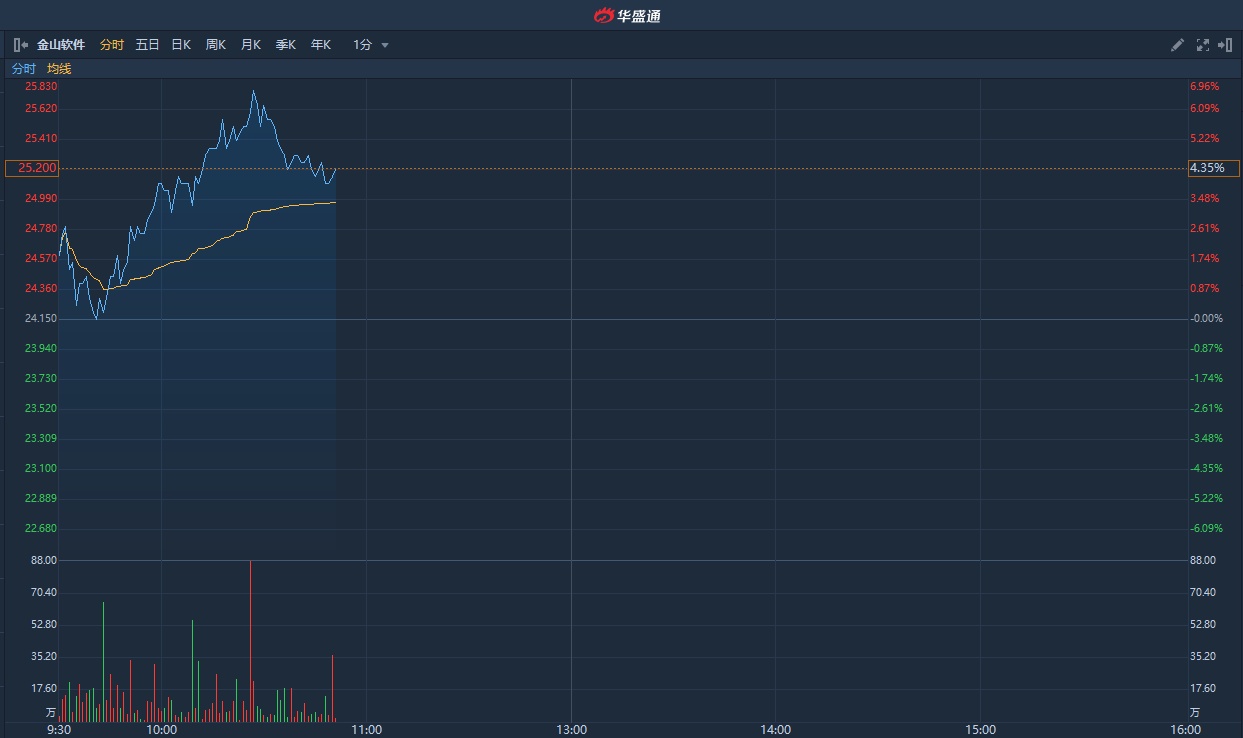Expand the 1分 interval dropdown arrow
Image resolution: width=1243 pixels, height=738 pixels.
(x=385, y=45)
